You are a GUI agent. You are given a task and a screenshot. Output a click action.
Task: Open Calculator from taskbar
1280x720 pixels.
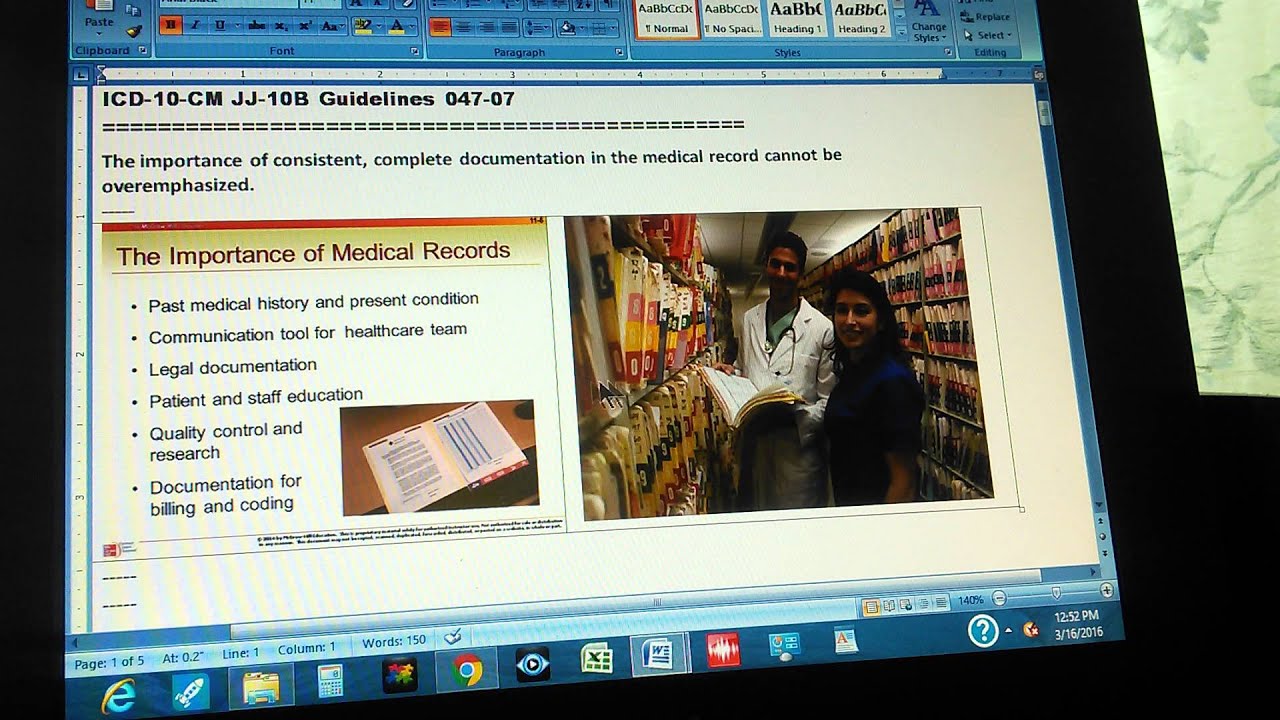click(x=329, y=681)
